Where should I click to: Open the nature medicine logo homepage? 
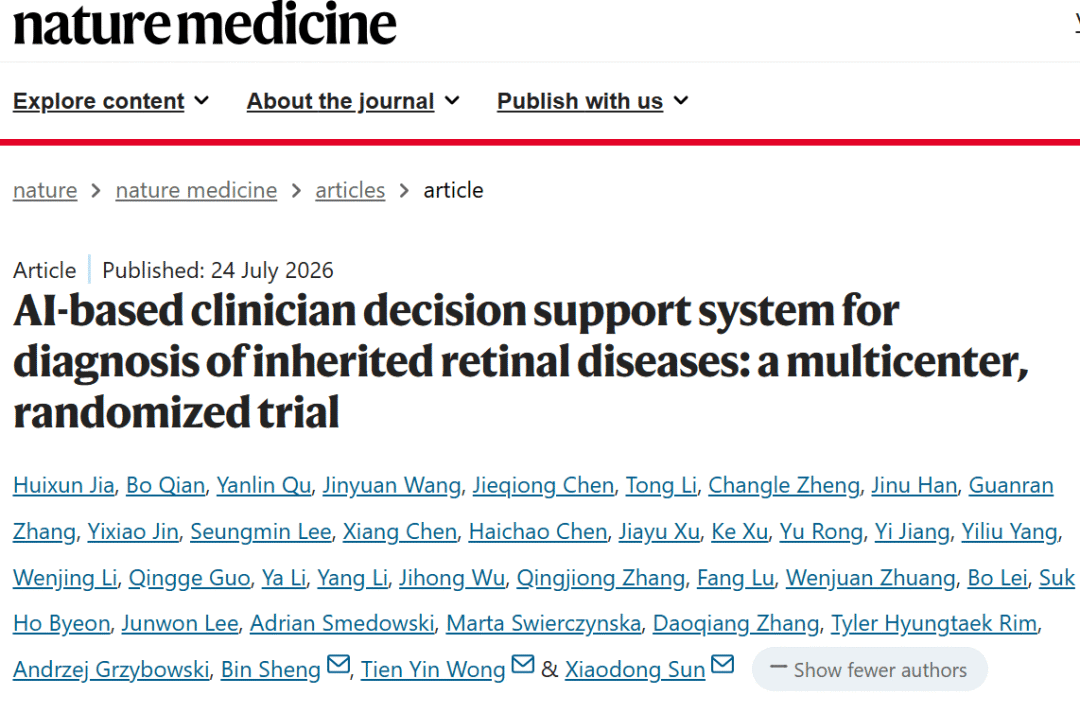[x=205, y=25]
